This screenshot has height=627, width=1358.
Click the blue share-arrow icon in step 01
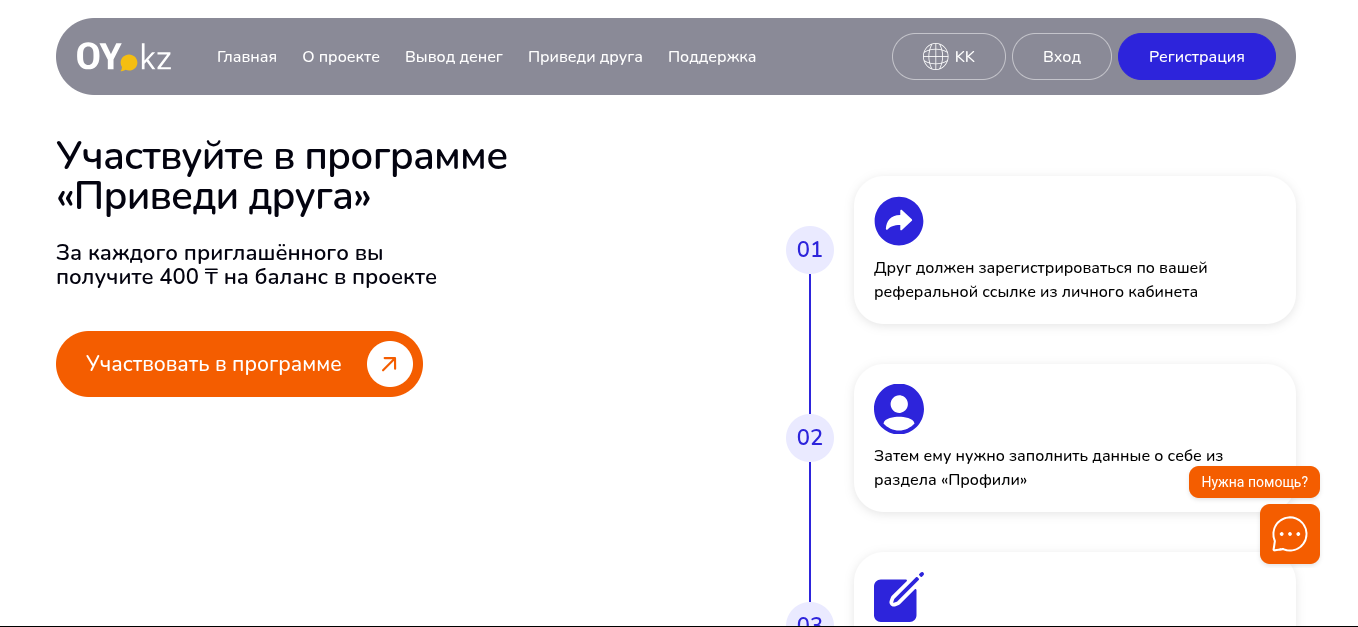click(x=898, y=220)
